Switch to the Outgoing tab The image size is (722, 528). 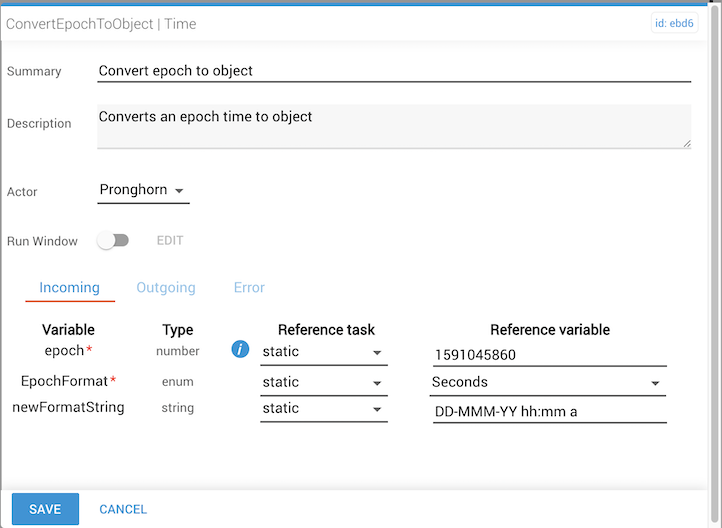(166, 288)
